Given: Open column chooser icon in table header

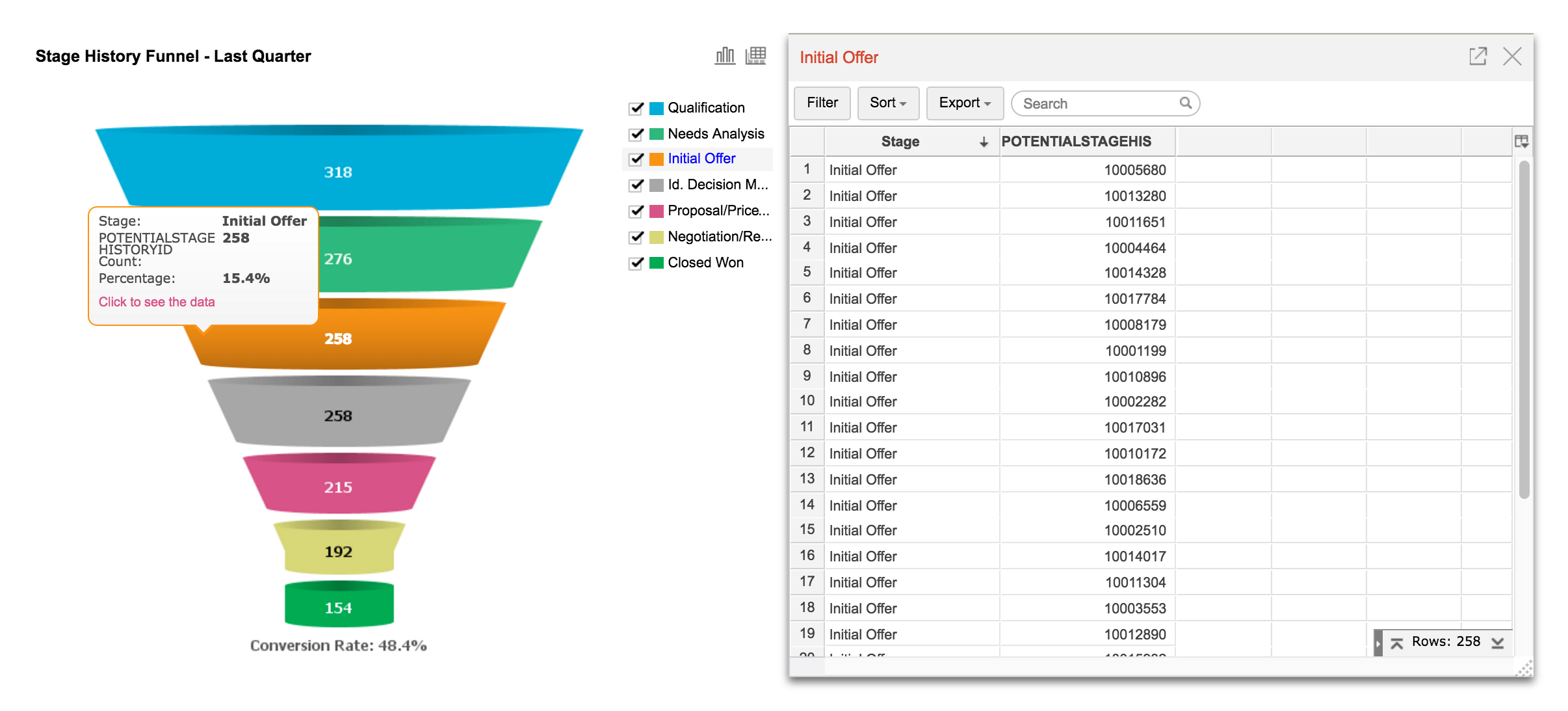Looking at the screenshot, I should tap(1521, 141).
